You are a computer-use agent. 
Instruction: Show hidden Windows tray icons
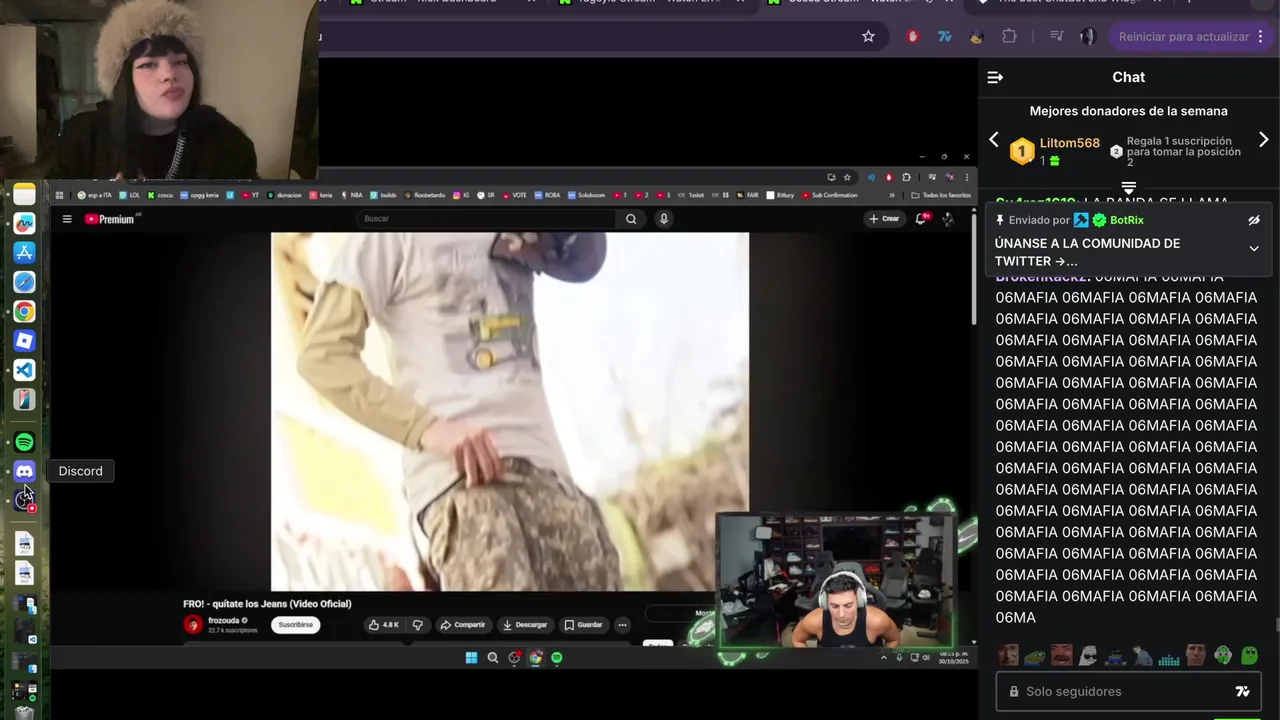point(883,657)
